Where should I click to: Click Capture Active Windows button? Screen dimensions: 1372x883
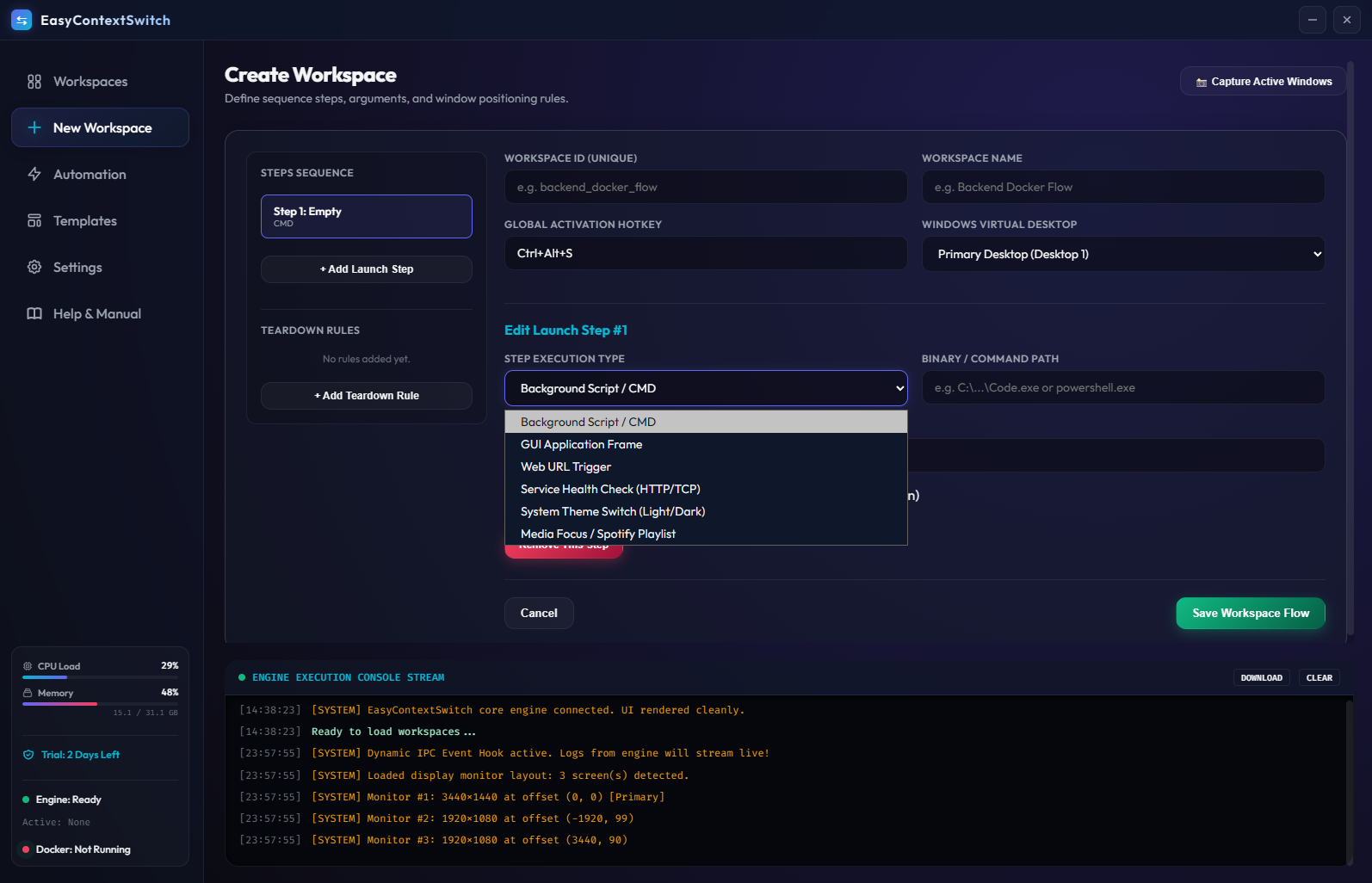[x=1263, y=82]
